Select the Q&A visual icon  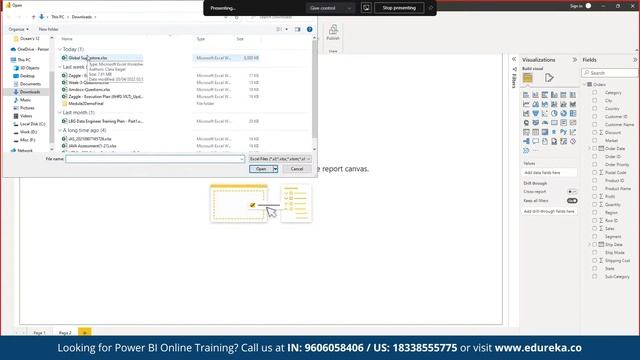pos(536,141)
